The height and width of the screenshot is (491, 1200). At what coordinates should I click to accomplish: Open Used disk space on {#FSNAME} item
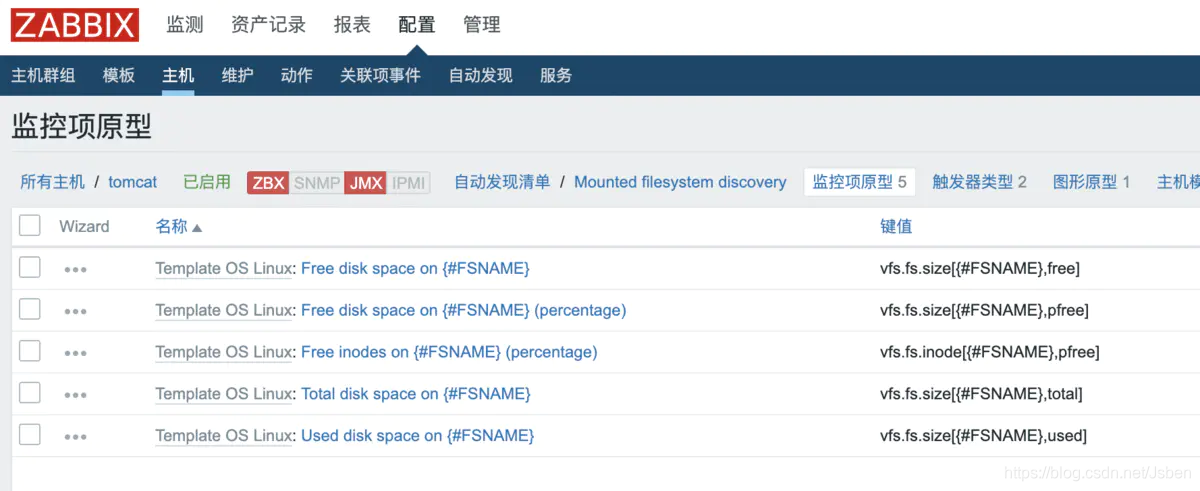click(x=418, y=436)
